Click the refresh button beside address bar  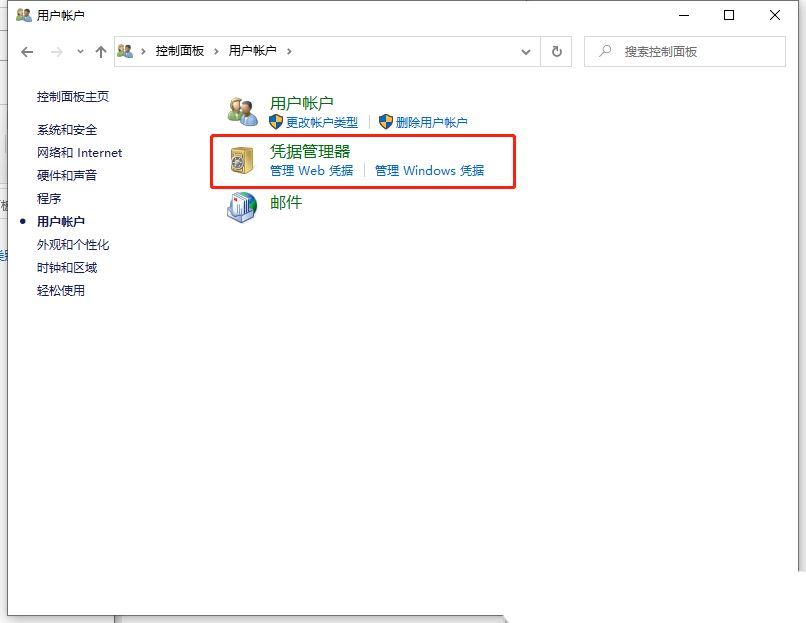pyautogui.click(x=556, y=51)
